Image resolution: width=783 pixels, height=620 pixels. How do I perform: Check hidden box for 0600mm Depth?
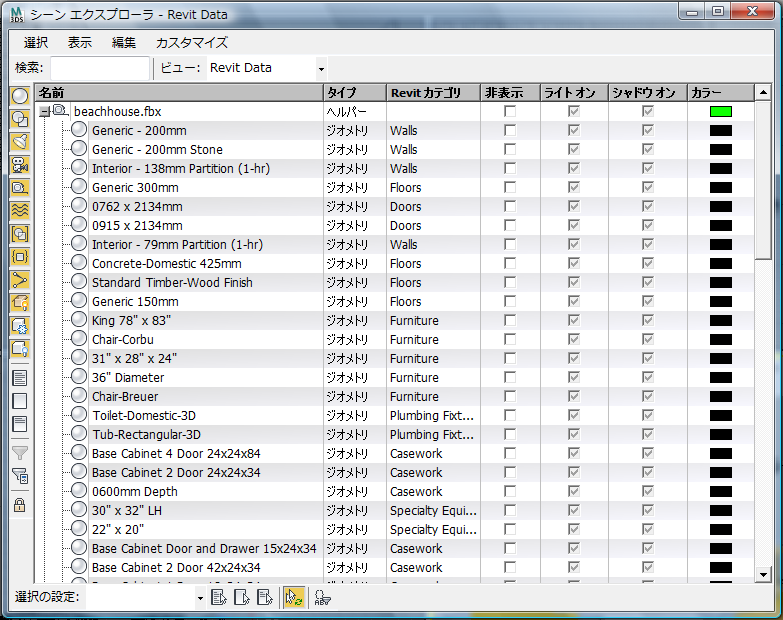(510, 491)
